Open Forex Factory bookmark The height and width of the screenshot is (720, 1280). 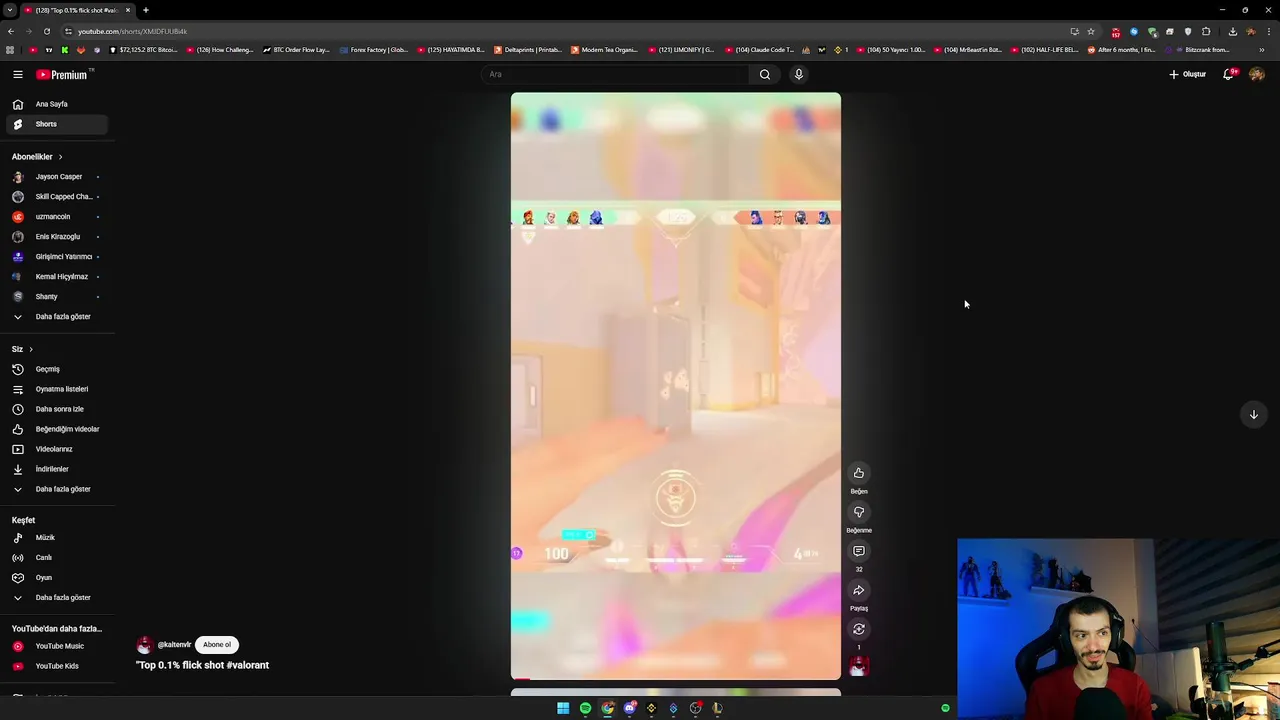374,50
